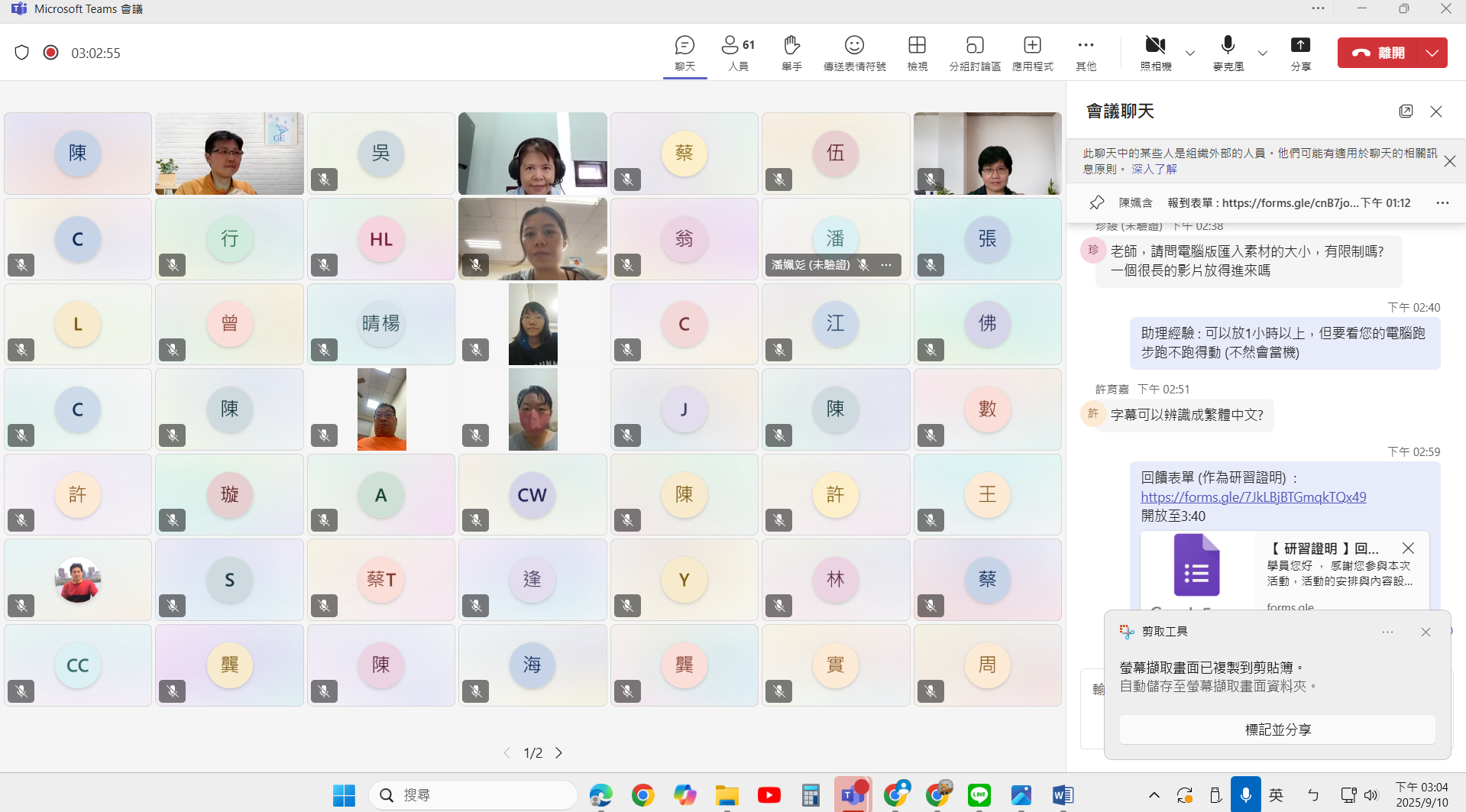
Task: Open the view (檢視) menu
Action: click(917, 52)
